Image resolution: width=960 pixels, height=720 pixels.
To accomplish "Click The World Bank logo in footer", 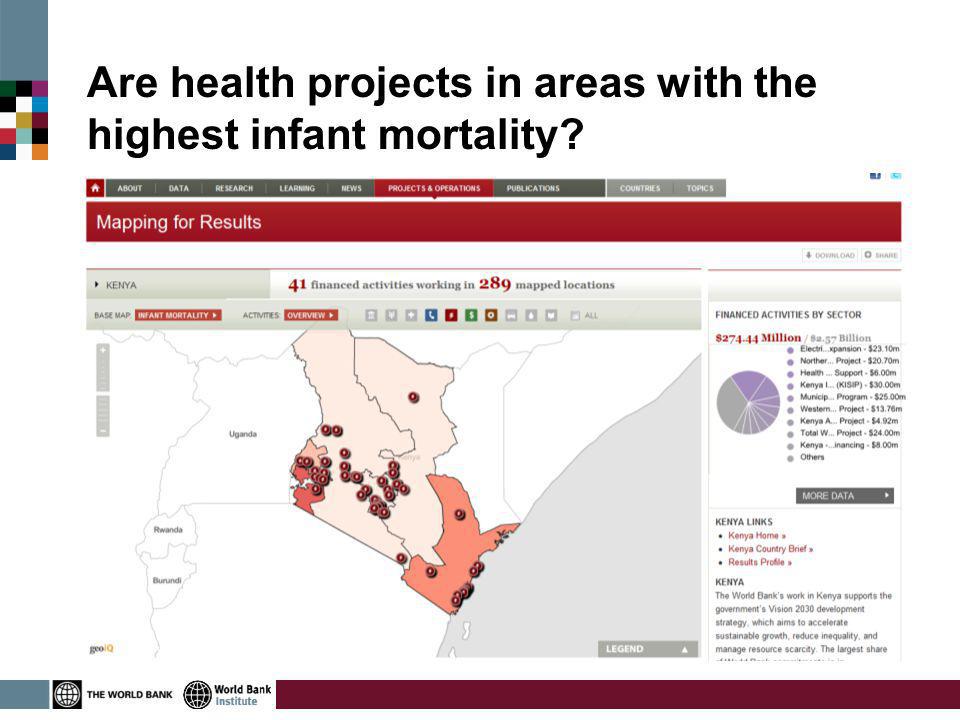I will [x=113, y=694].
